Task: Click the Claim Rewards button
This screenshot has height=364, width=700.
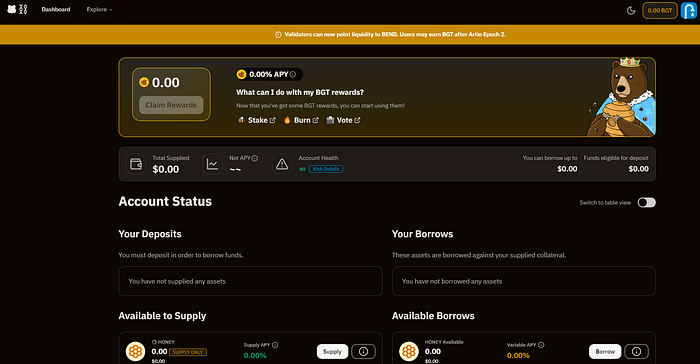Action: point(171,105)
